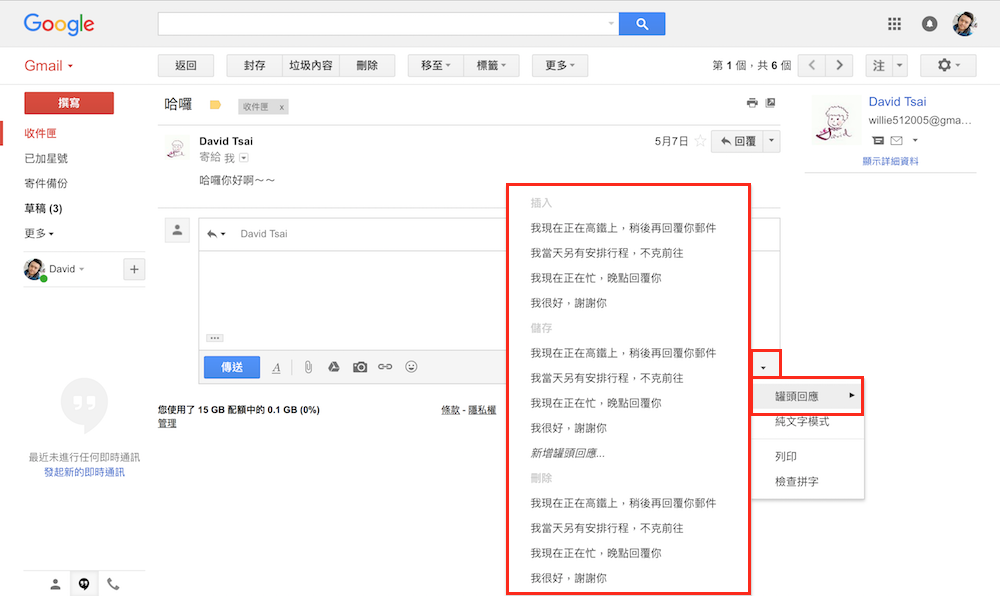Image resolution: width=1000 pixels, height=596 pixels.
Task: Click the attach files paperclip icon
Action: coord(308,367)
